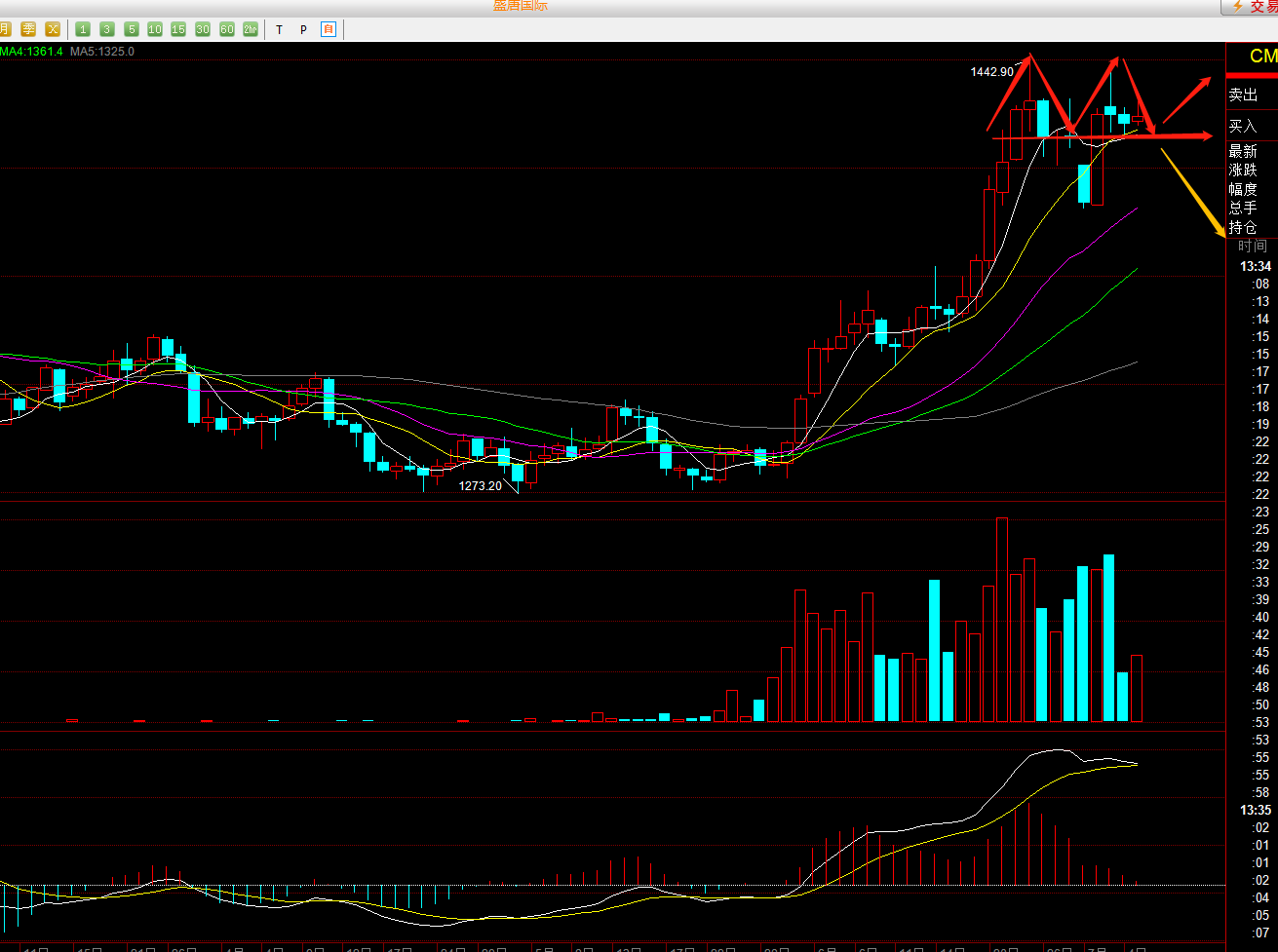Image resolution: width=1278 pixels, height=952 pixels.
Task: Select the 60-minute chart interval
Action: 227,29
